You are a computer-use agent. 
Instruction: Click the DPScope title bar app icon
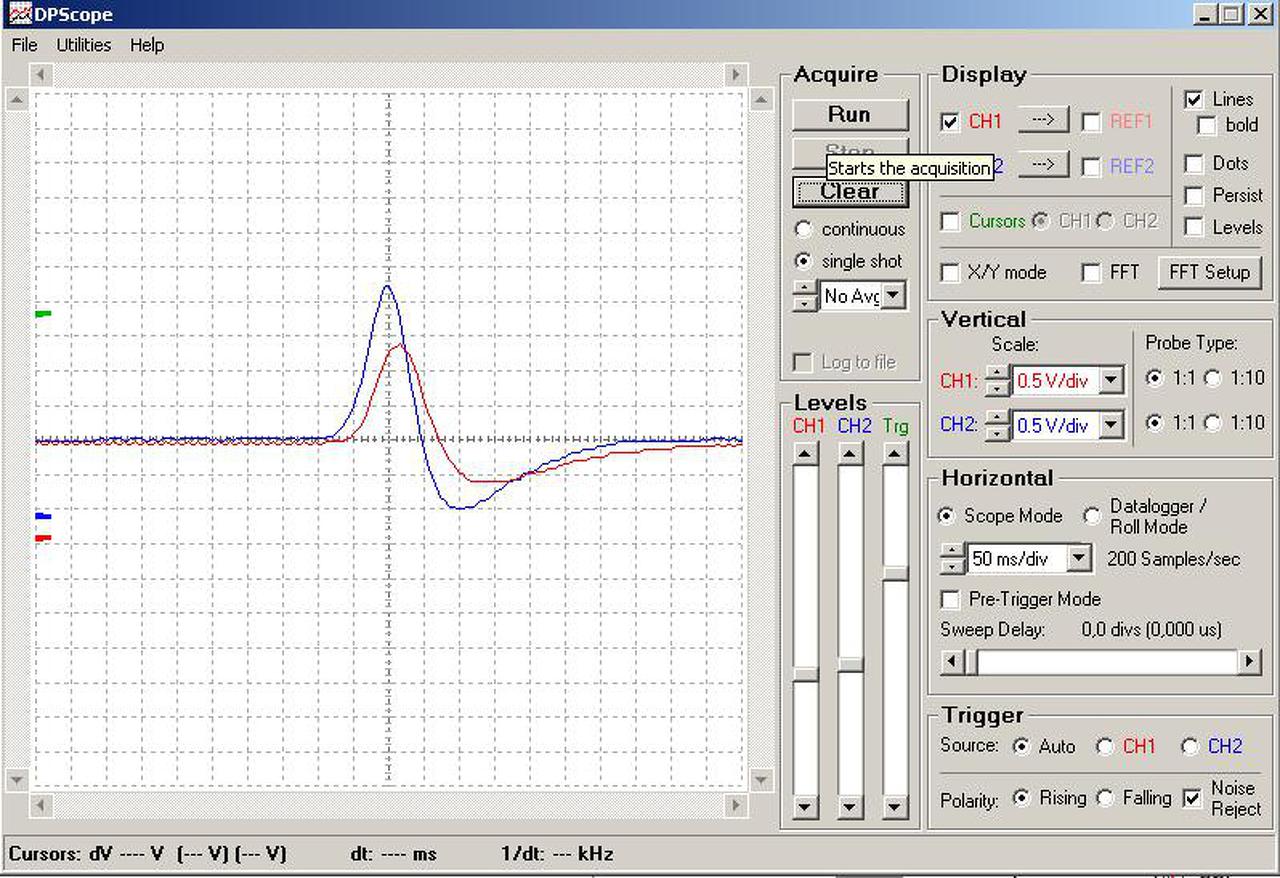(18, 13)
